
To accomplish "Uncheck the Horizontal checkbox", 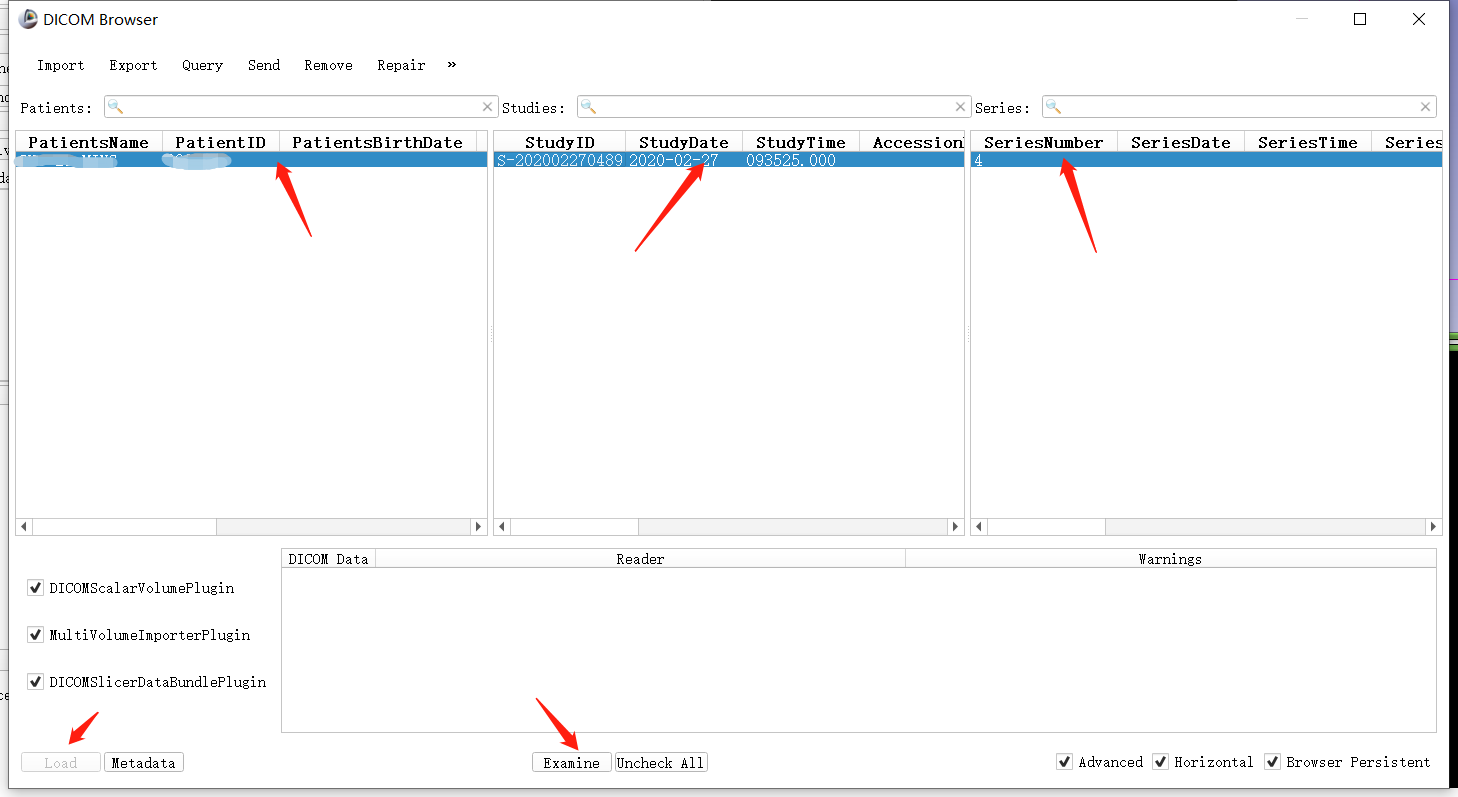I will pos(1160,762).
